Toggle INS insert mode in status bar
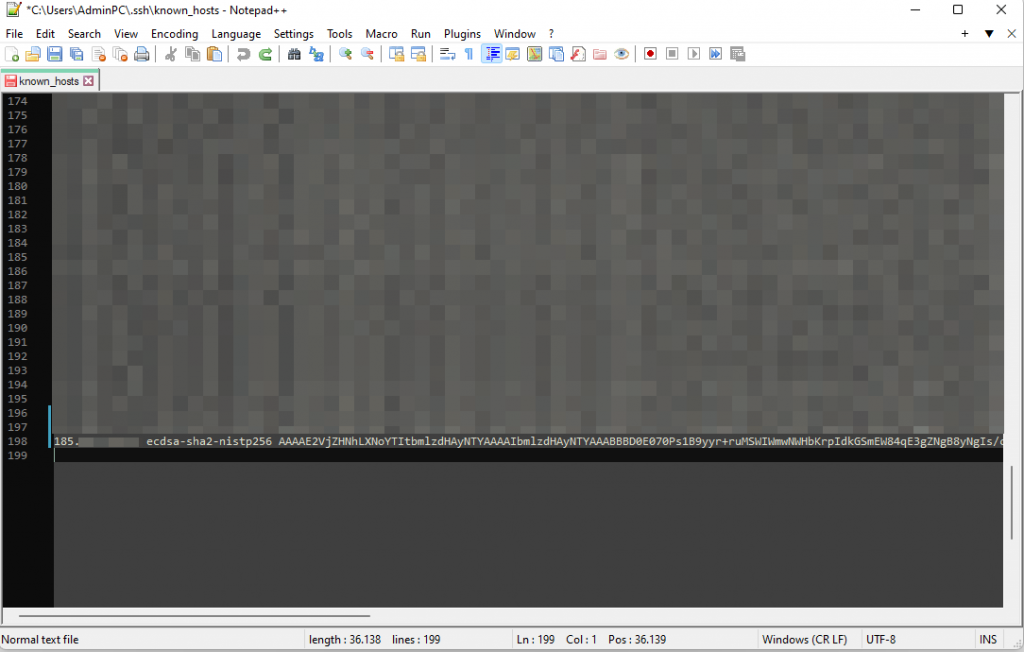Image resolution: width=1024 pixels, height=652 pixels. 988,639
